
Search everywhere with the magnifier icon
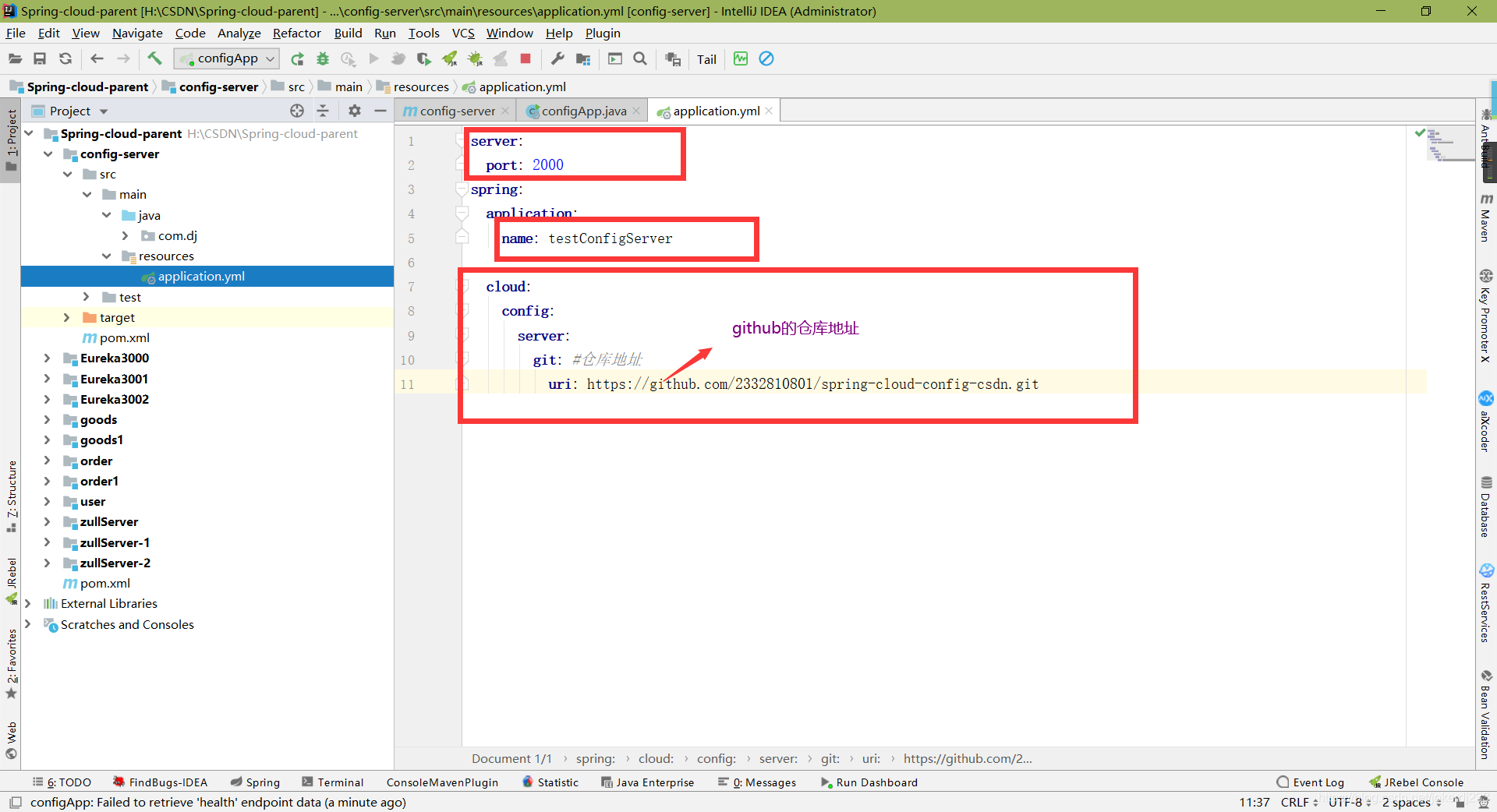tap(640, 58)
